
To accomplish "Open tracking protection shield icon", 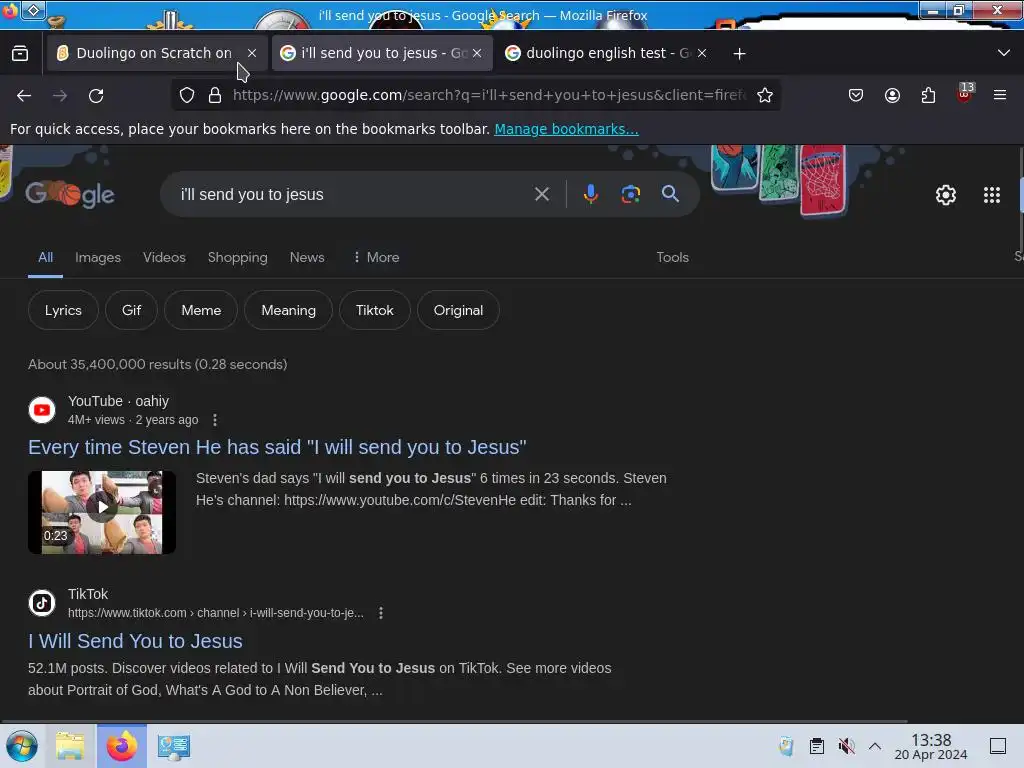I will [x=187, y=95].
